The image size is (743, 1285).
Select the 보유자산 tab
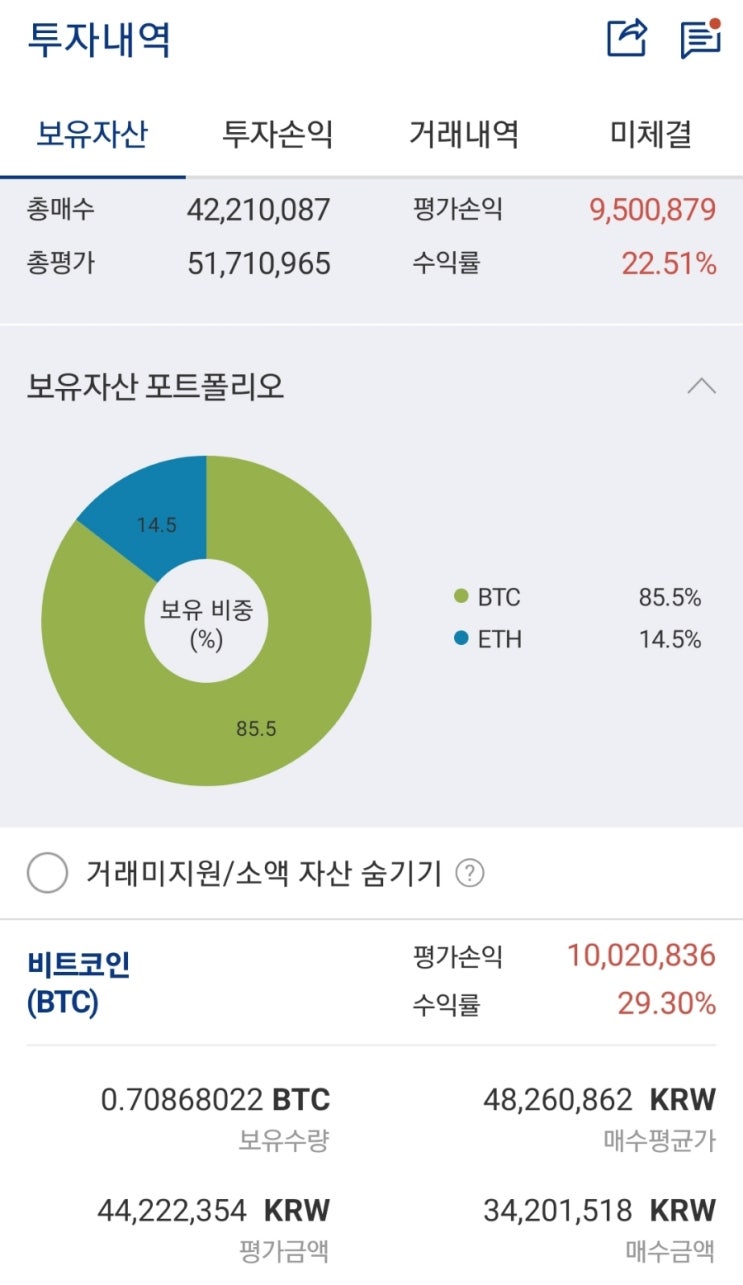[92, 134]
